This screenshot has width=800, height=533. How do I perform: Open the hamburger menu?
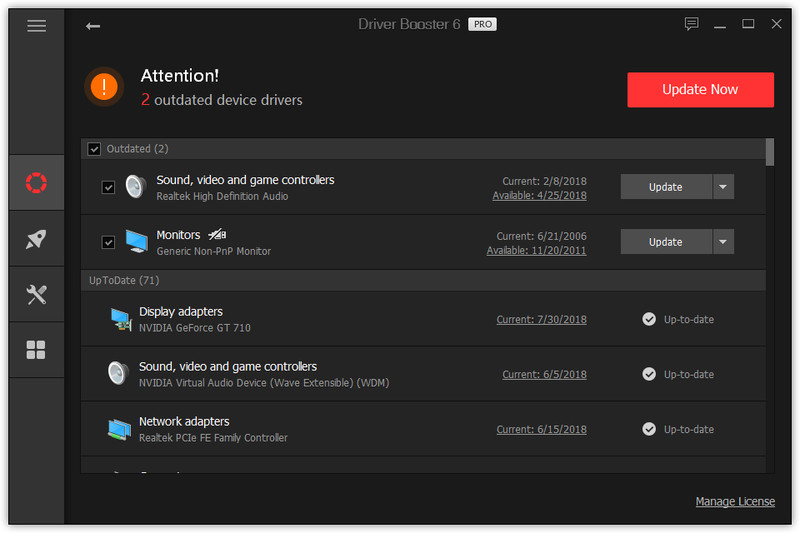36,26
